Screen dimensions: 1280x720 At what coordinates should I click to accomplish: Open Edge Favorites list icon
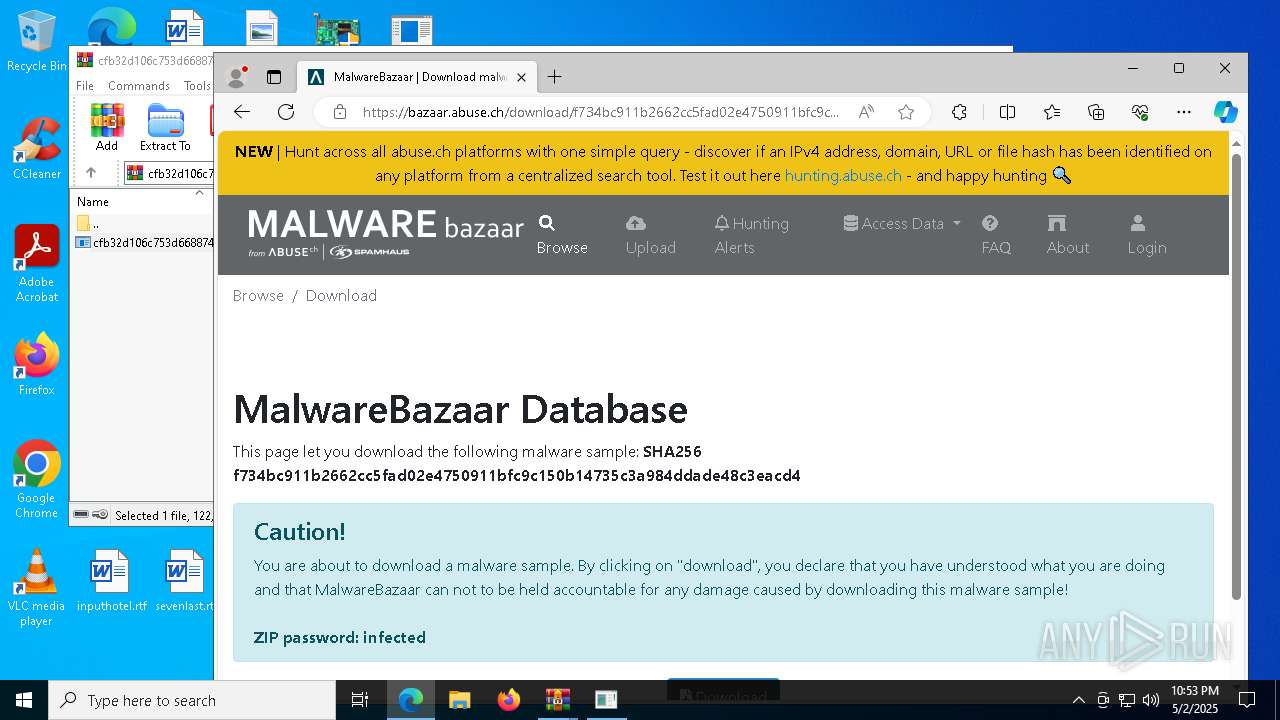(1052, 112)
